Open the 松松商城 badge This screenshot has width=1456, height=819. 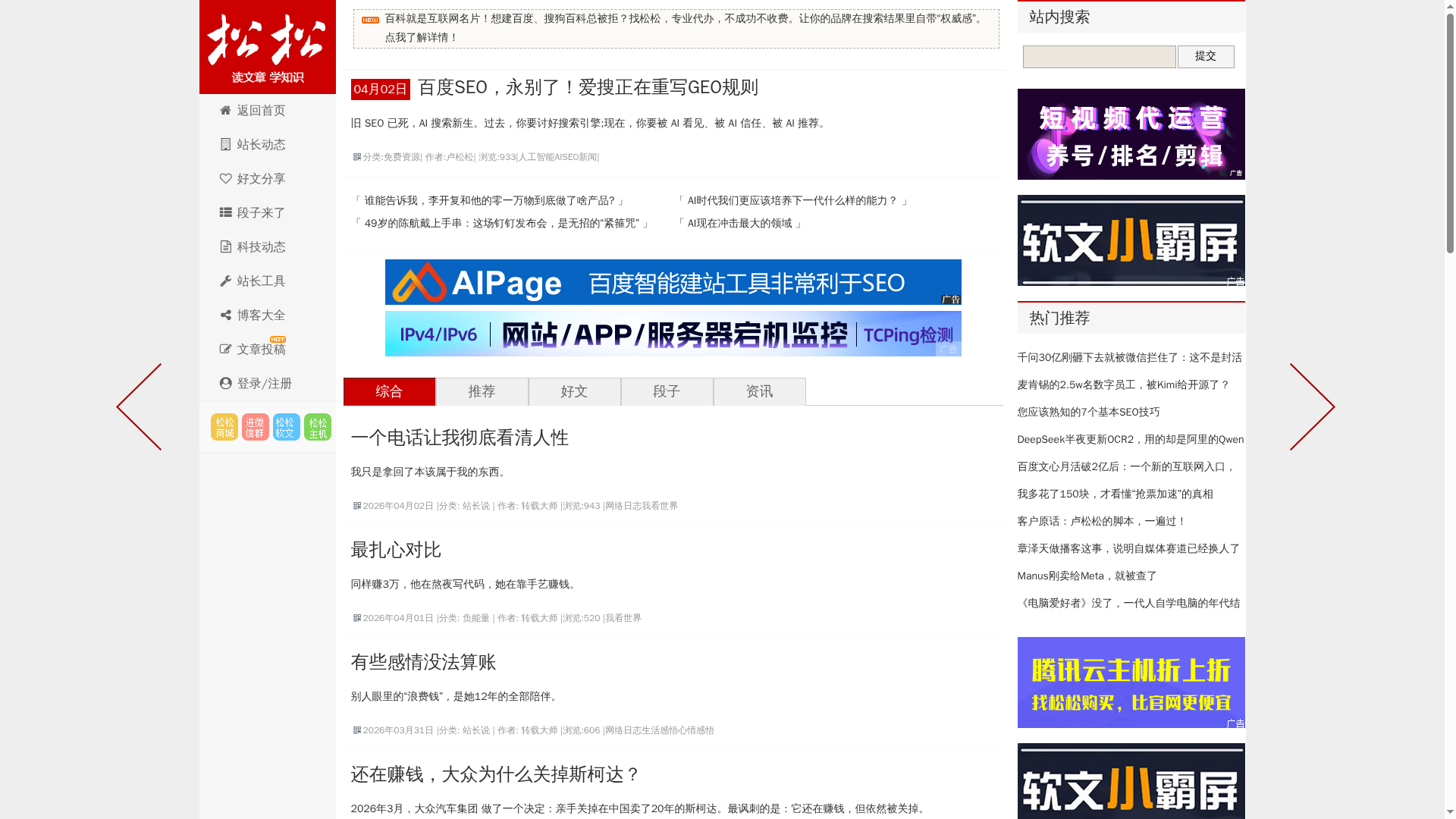pos(224,426)
